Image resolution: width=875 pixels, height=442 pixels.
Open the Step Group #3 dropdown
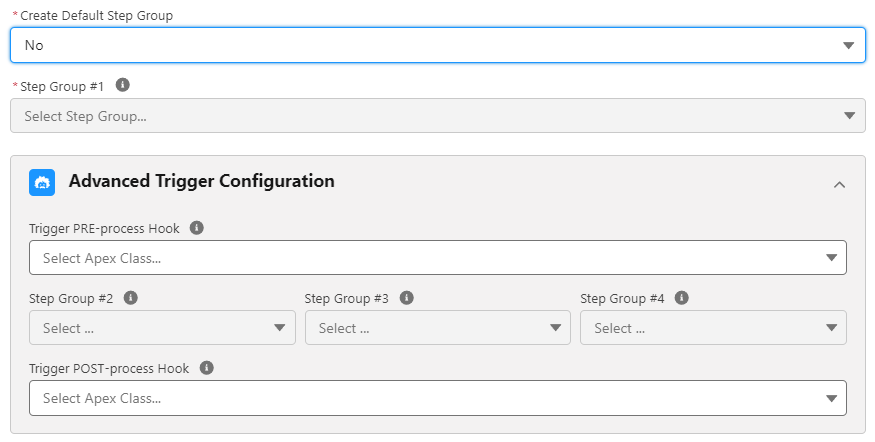coord(437,328)
